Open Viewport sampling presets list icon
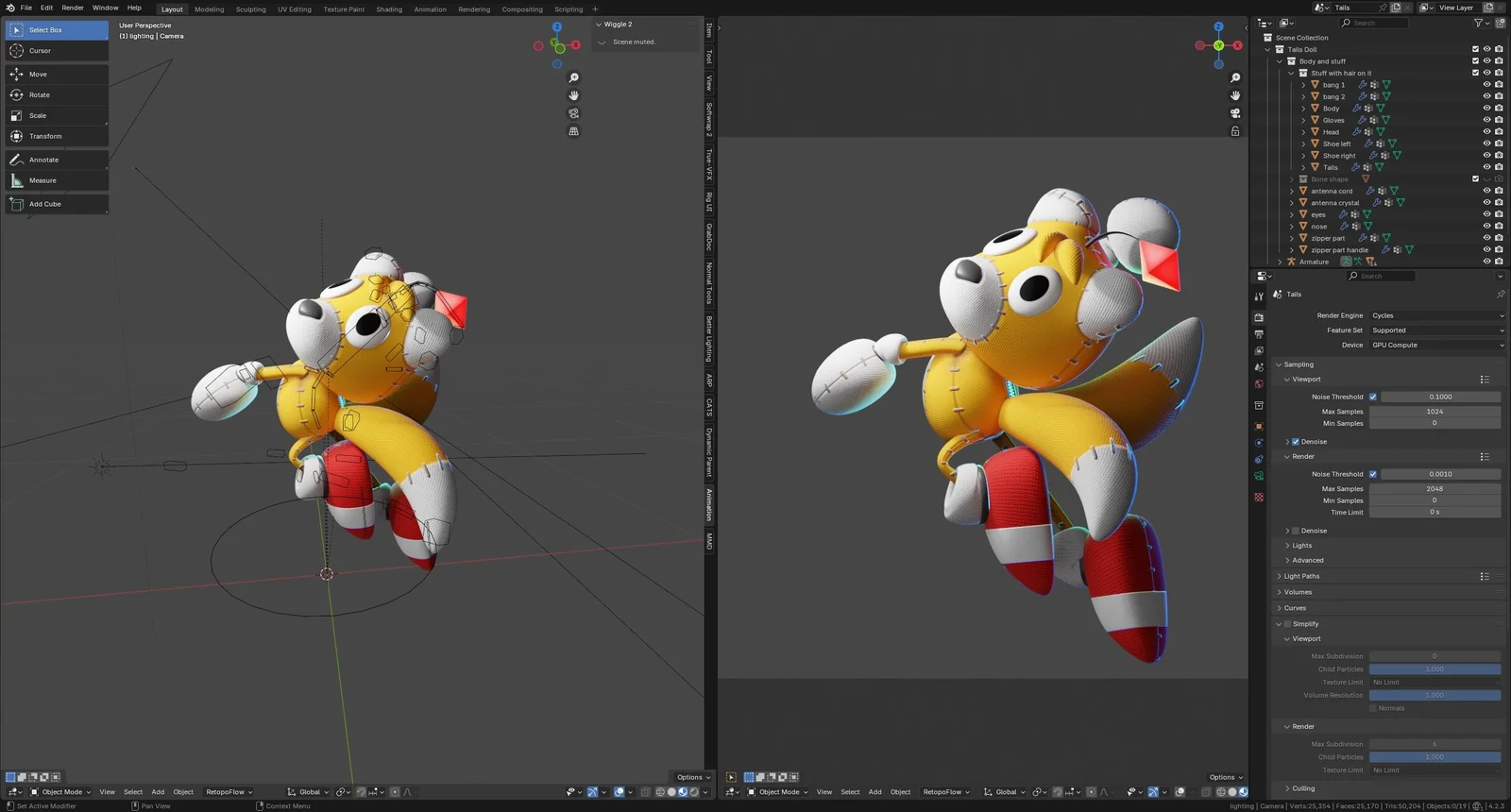Image resolution: width=1511 pixels, height=812 pixels. tap(1485, 380)
